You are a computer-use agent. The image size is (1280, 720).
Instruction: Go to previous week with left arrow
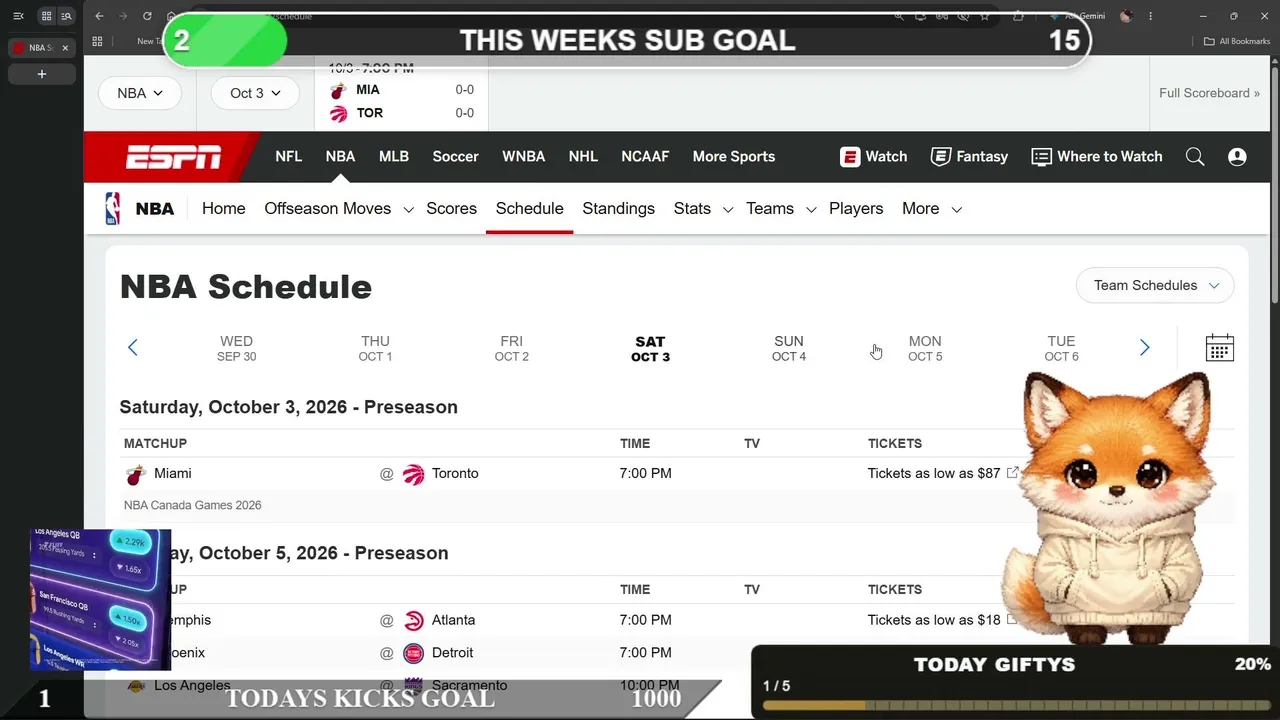[x=132, y=348]
